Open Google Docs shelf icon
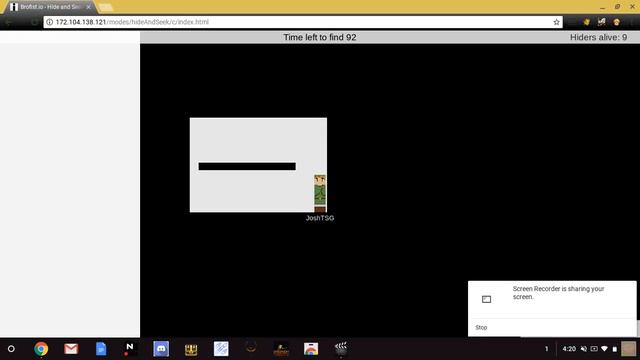Screen dimensions: 640x360 pyautogui.click(x=101, y=349)
